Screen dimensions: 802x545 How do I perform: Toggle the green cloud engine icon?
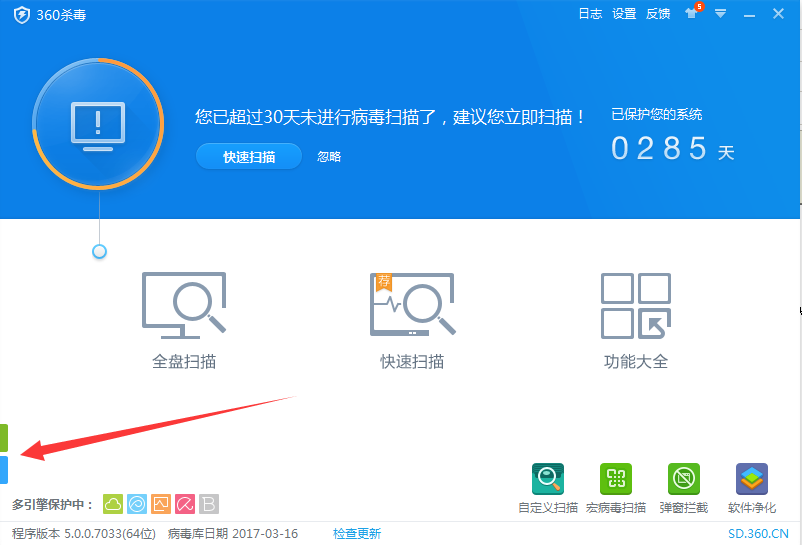tap(113, 504)
